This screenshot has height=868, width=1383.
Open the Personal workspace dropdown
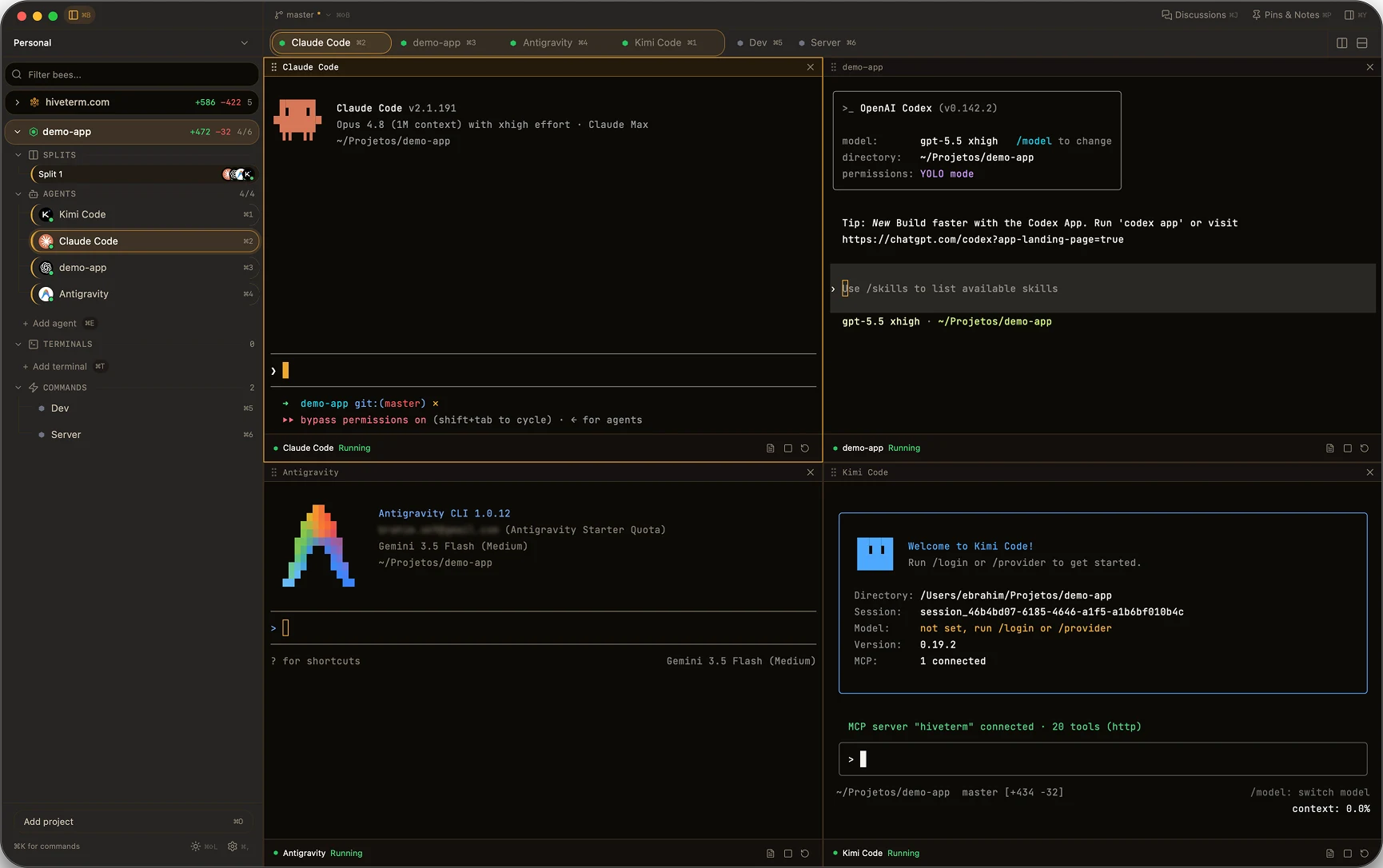132,43
